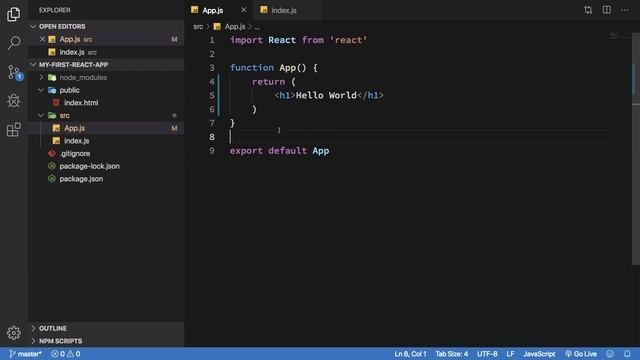640x360 pixels.
Task: Click the node_modules folder icon
Action: coord(52,77)
